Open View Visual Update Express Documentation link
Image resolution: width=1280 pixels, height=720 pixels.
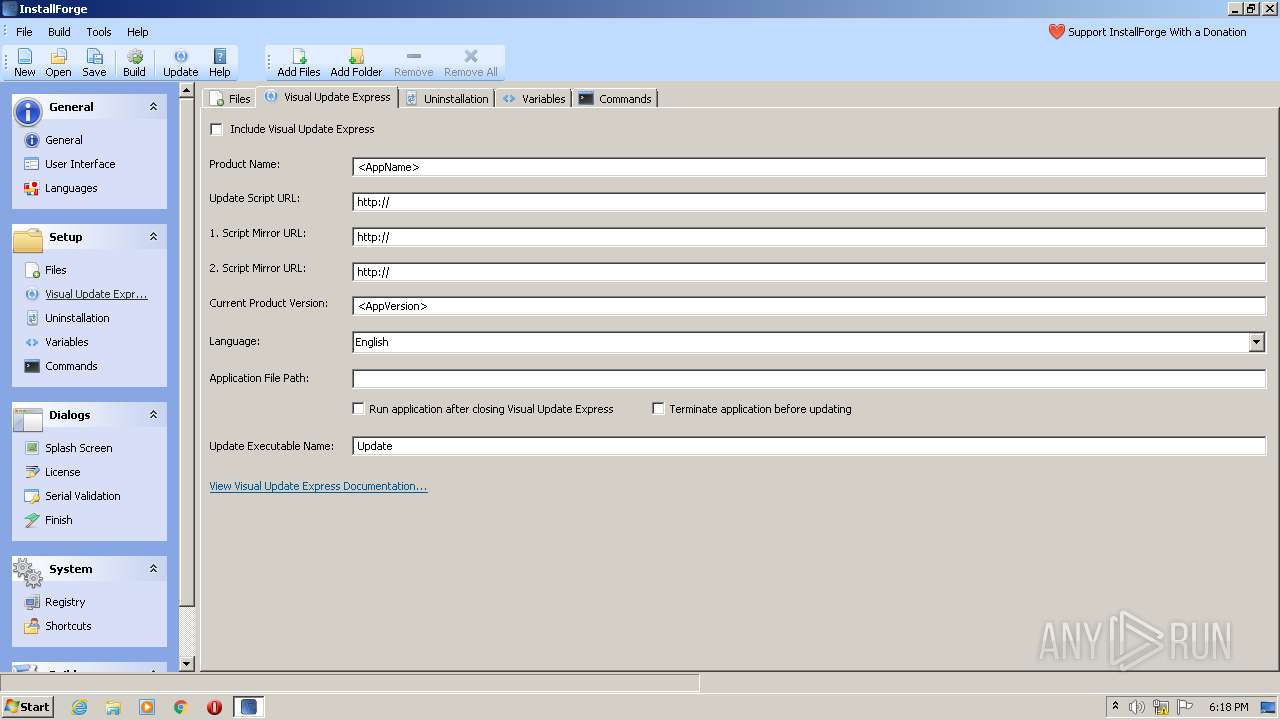318,486
